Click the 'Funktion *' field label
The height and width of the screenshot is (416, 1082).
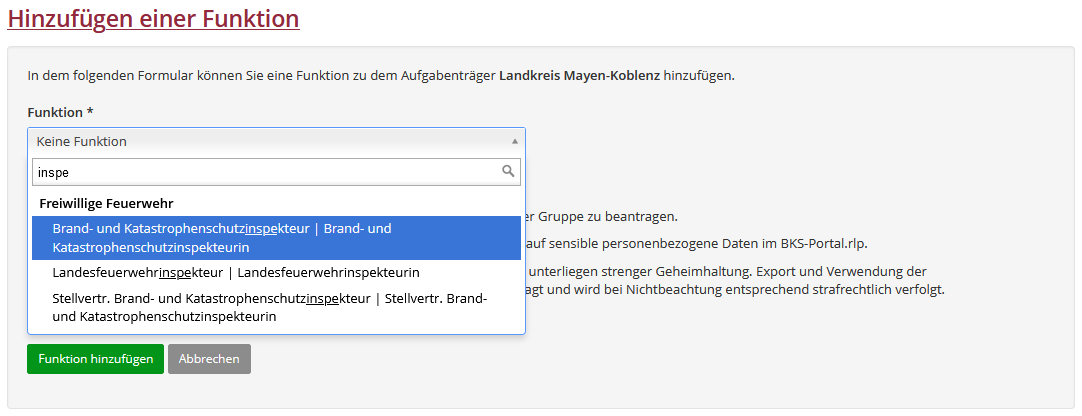[55, 112]
